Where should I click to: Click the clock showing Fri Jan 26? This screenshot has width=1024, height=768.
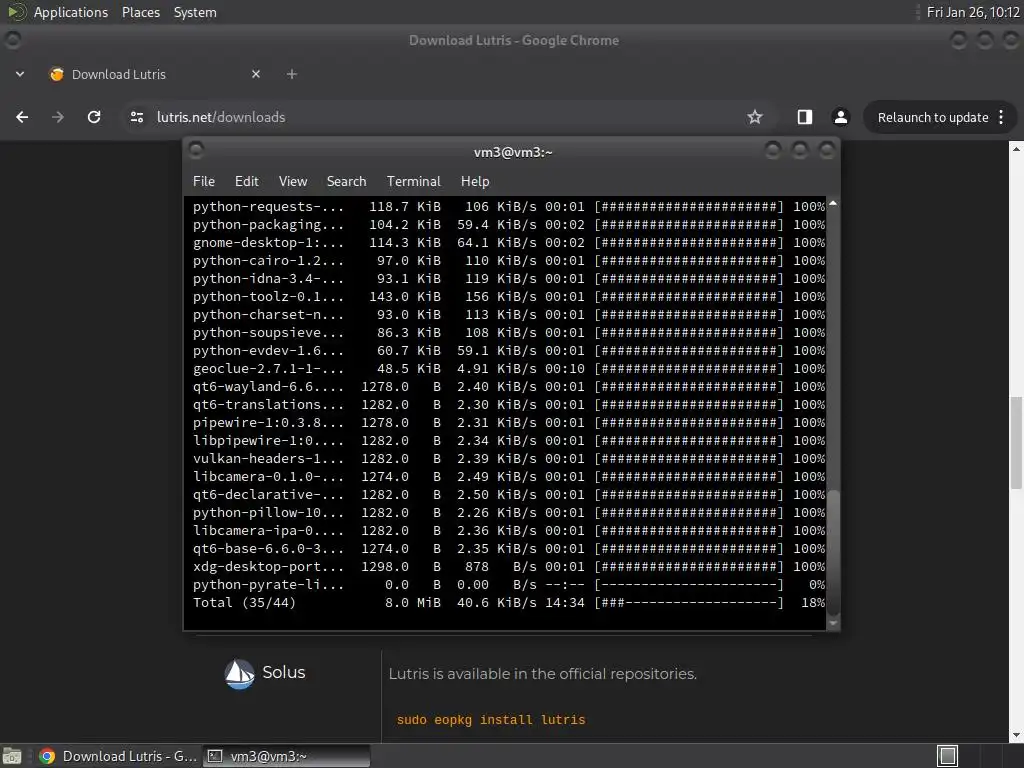pyautogui.click(x=972, y=12)
